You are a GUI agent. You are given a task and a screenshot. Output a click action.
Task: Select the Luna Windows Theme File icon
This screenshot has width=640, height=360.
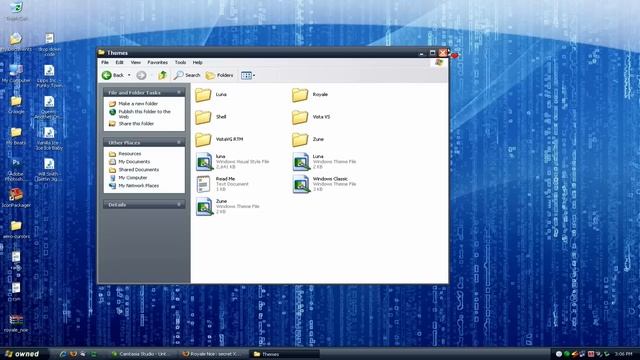301,162
